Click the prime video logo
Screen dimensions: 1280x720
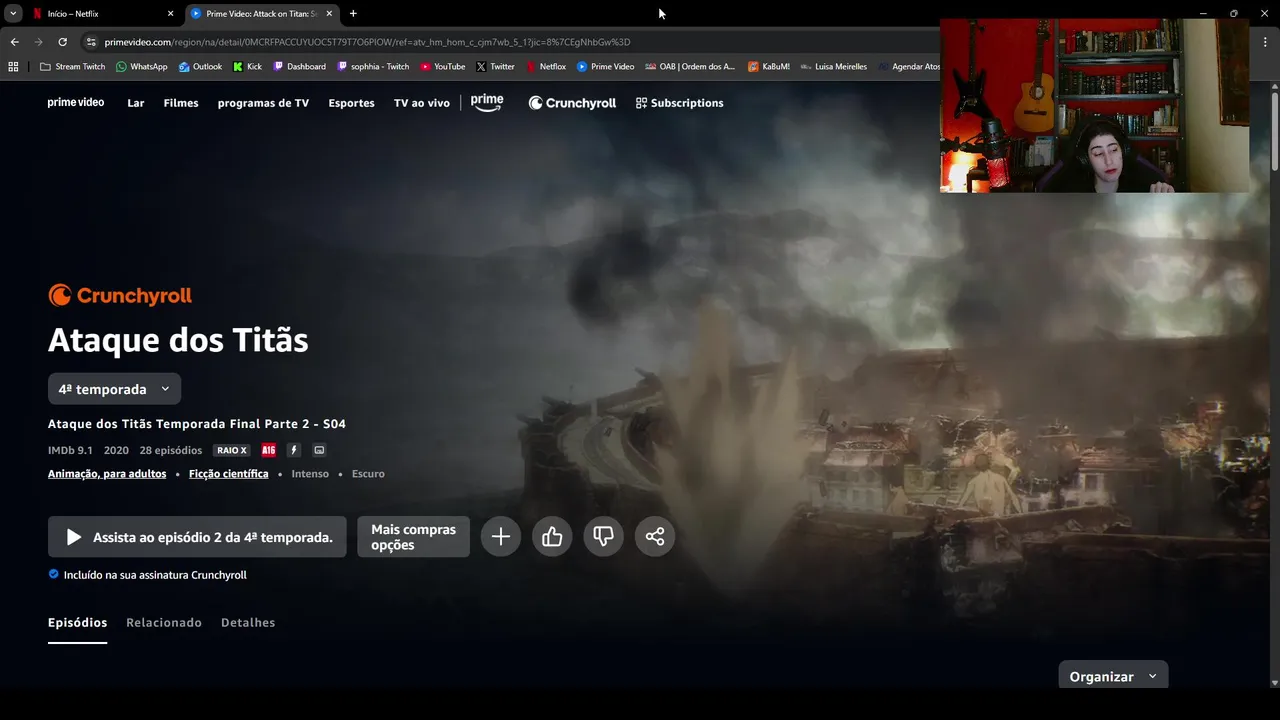click(76, 103)
